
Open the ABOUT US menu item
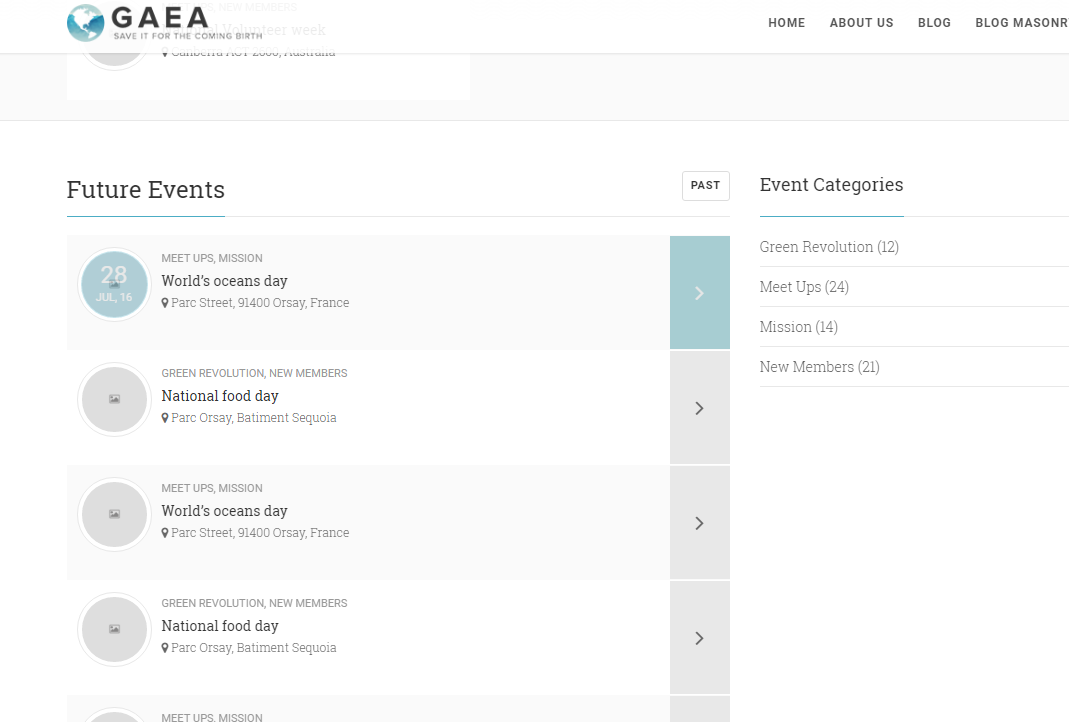(861, 22)
